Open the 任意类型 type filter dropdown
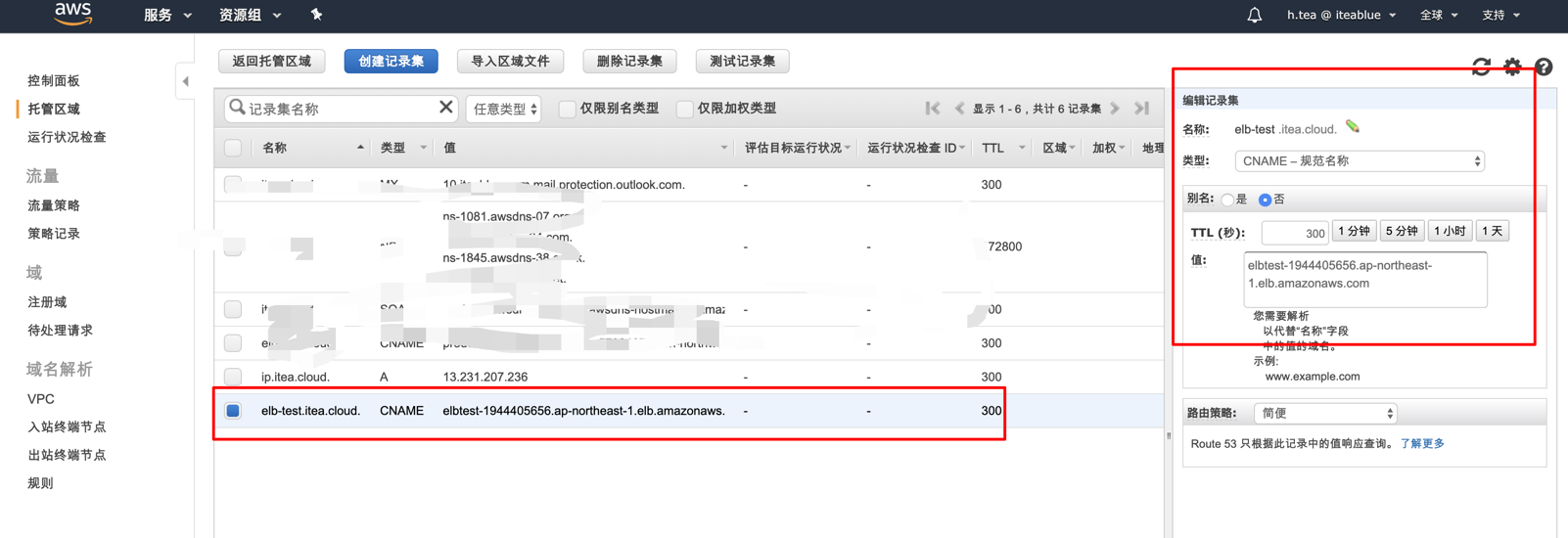The image size is (1568, 538). click(505, 109)
